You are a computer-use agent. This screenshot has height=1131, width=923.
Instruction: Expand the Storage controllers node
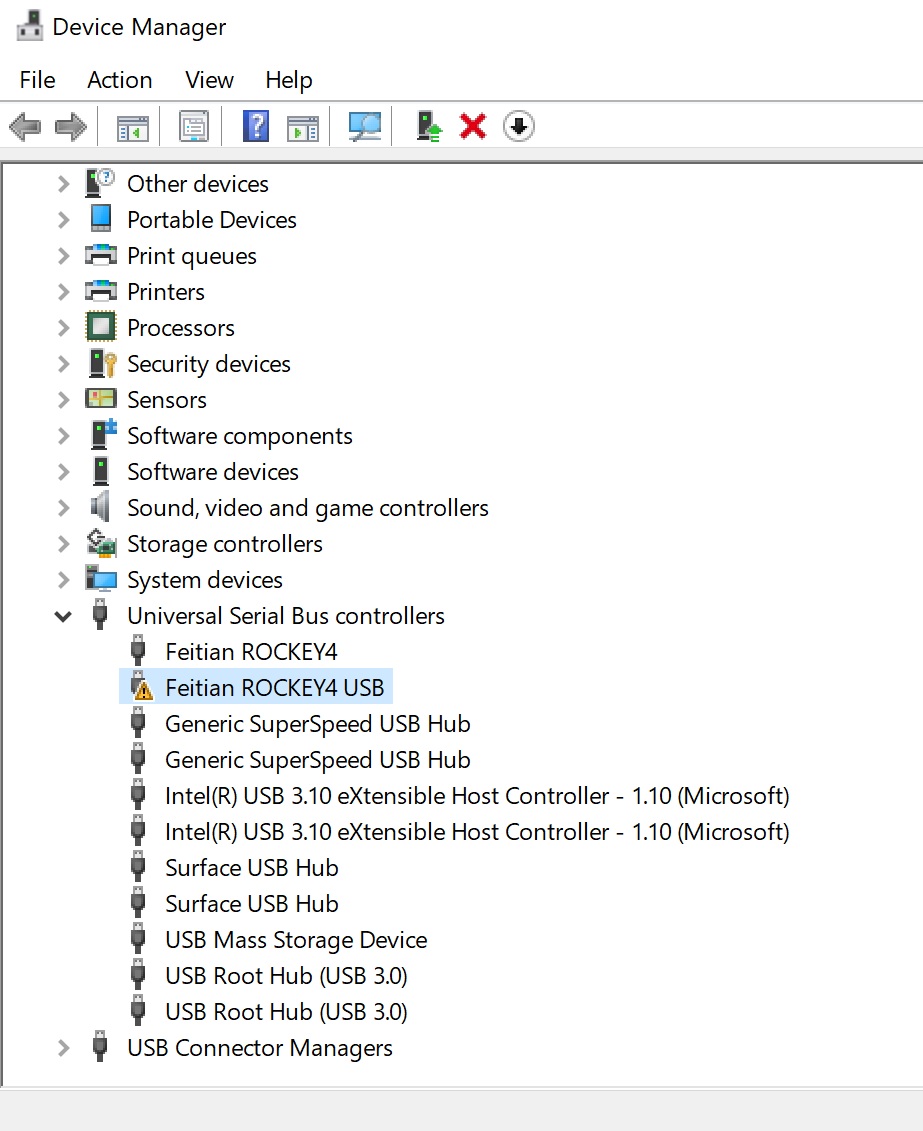pyautogui.click(x=63, y=544)
